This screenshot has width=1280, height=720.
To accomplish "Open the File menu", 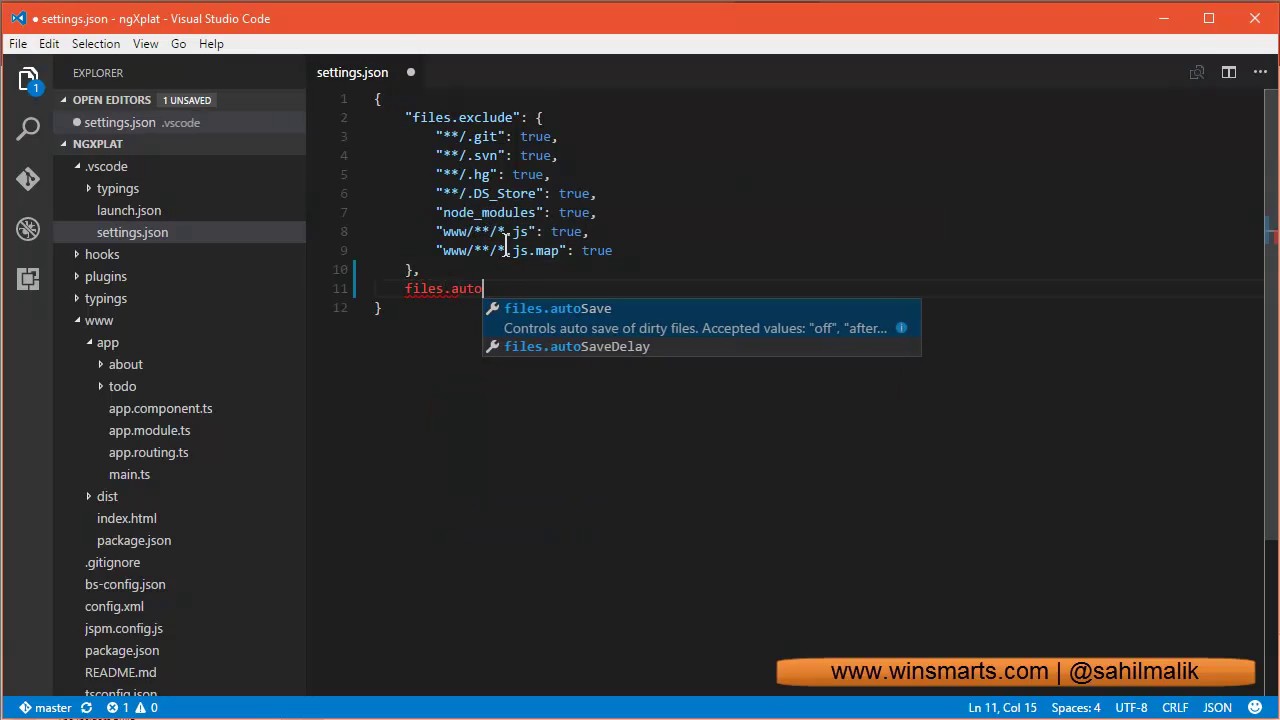I will click(x=18, y=44).
